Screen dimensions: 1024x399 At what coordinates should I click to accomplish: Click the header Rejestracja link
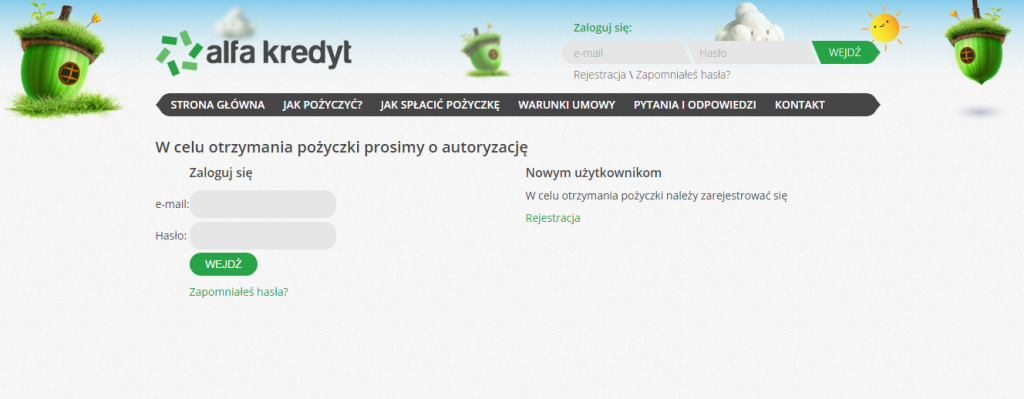[600, 74]
